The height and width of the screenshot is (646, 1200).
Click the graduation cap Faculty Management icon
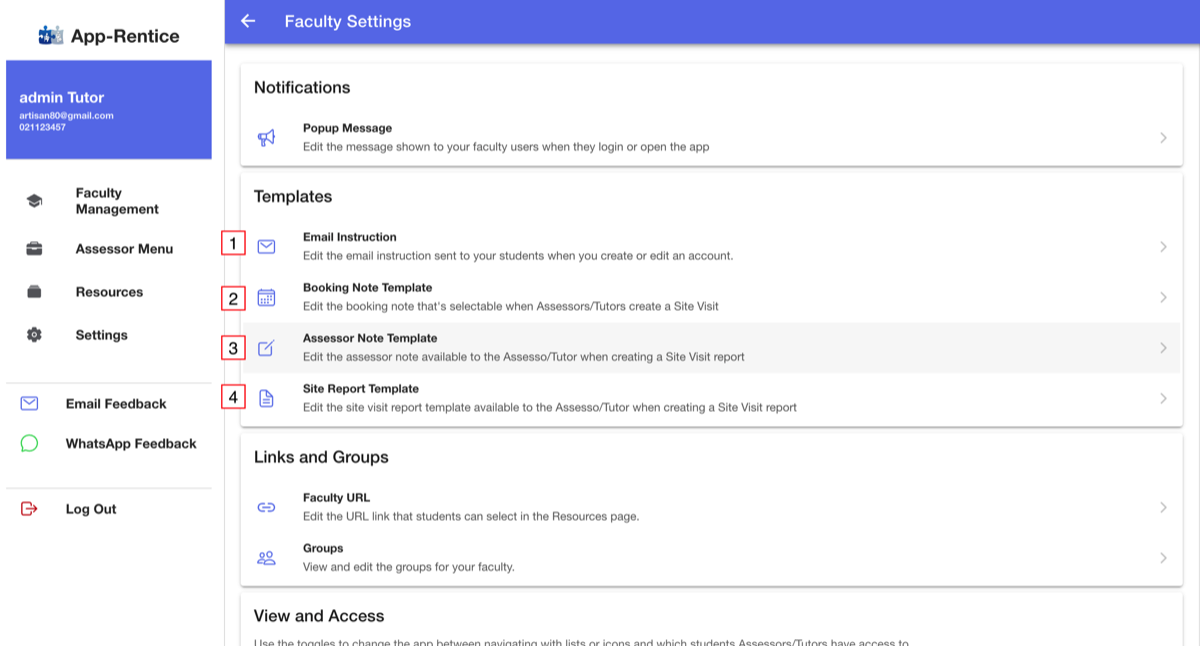pos(34,201)
